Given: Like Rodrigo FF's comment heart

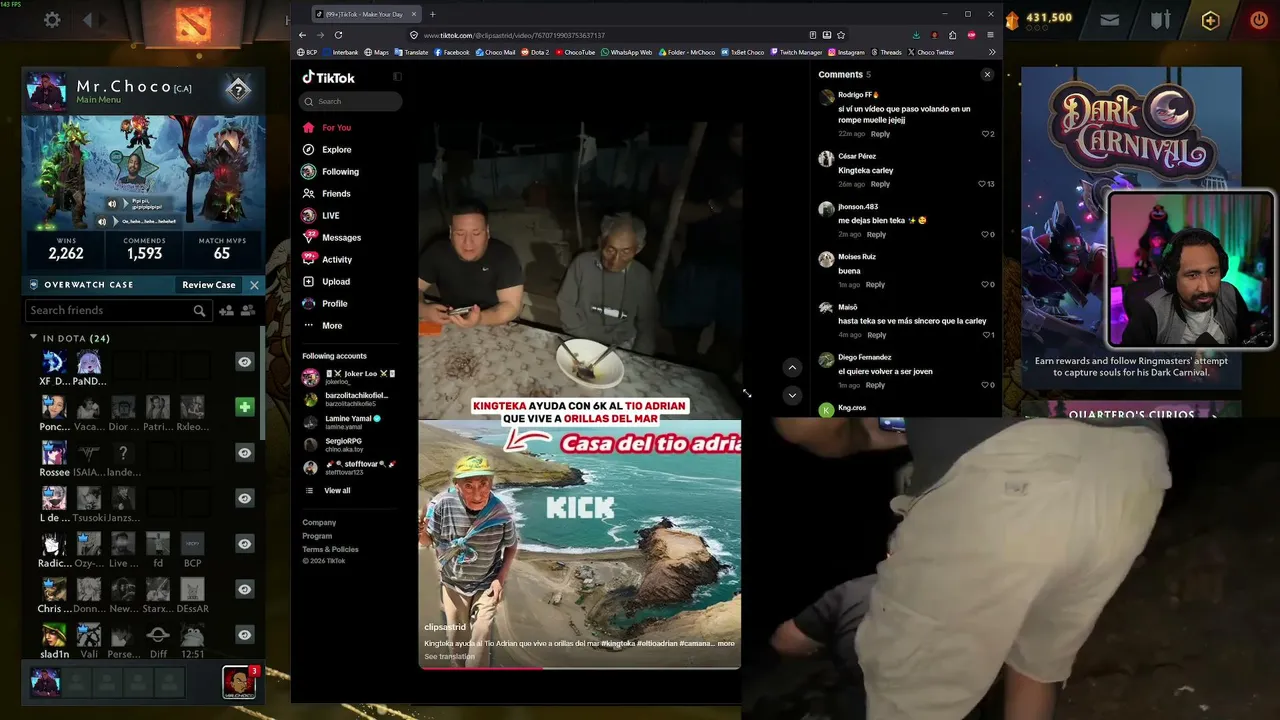Looking at the screenshot, I should click(x=985, y=134).
